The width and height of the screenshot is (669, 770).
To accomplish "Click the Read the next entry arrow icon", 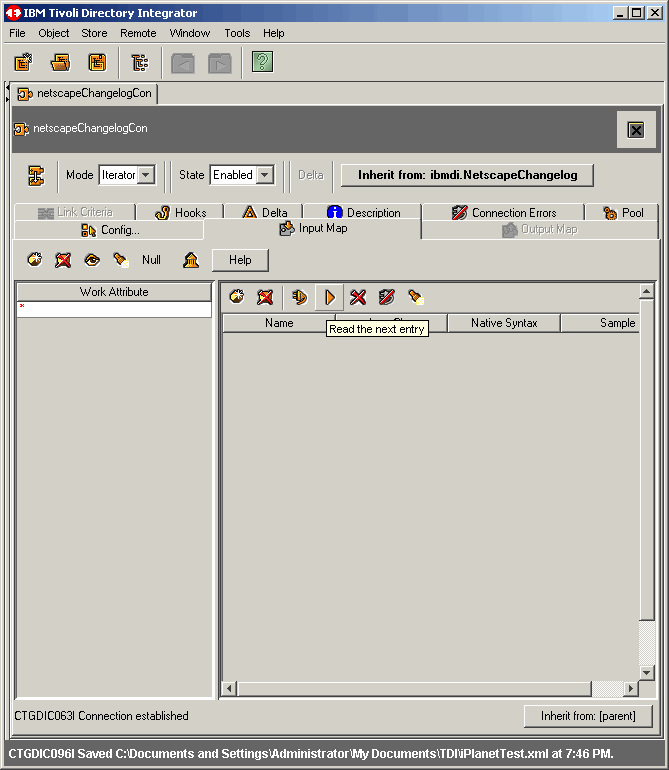I will (329, 297).
